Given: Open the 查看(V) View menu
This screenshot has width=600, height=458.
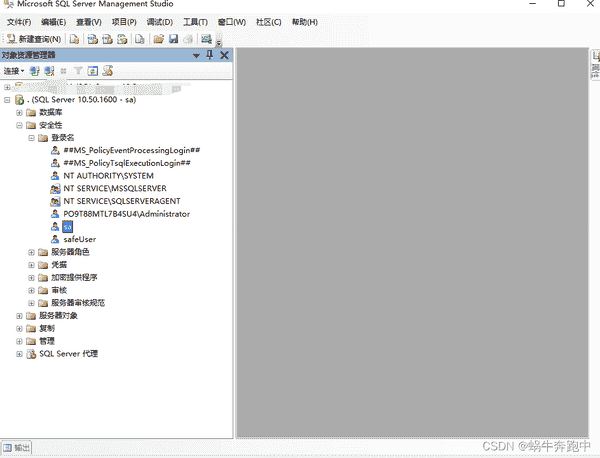Looking at the screenshot, I should click(88, 21).
